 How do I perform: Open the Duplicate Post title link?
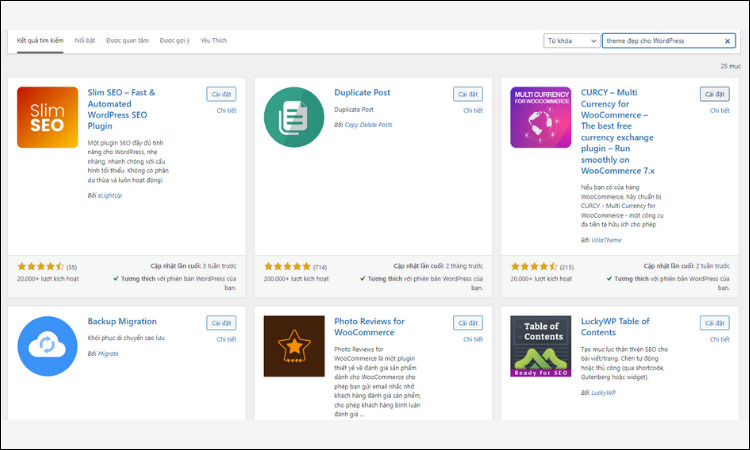[x=362, y=92]
